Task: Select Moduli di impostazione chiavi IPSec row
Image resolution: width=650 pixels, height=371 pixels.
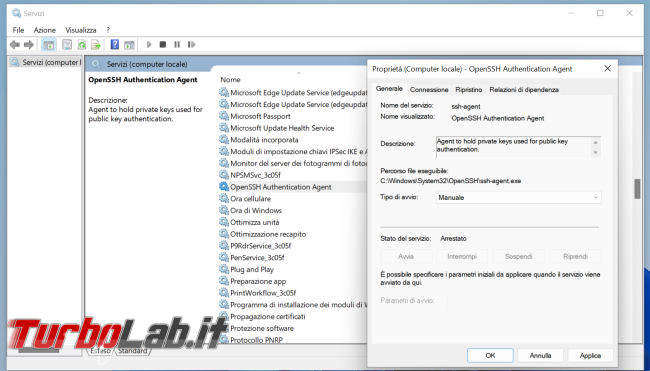Action: 292,151
